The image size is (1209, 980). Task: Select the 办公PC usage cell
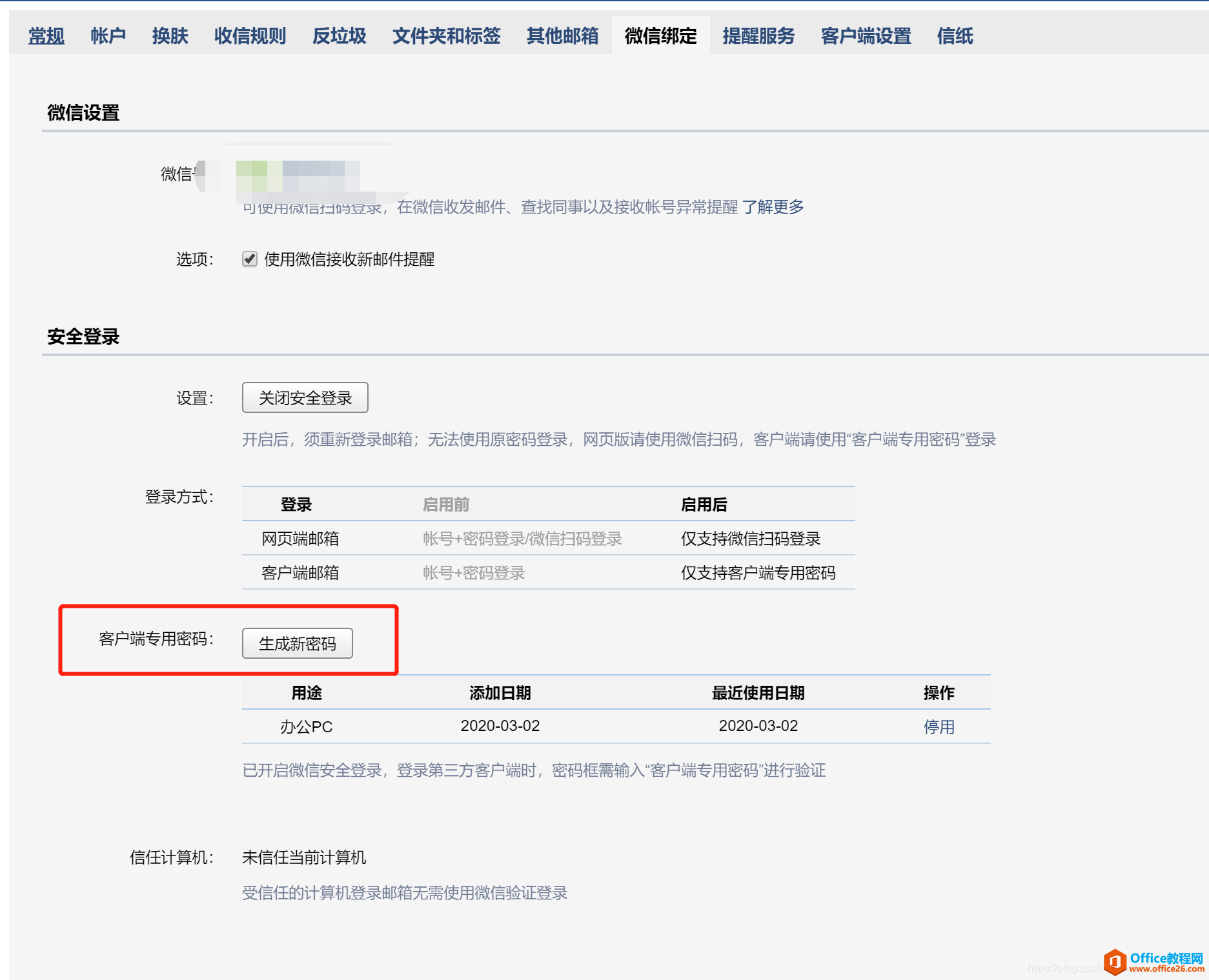coord(307,727)
